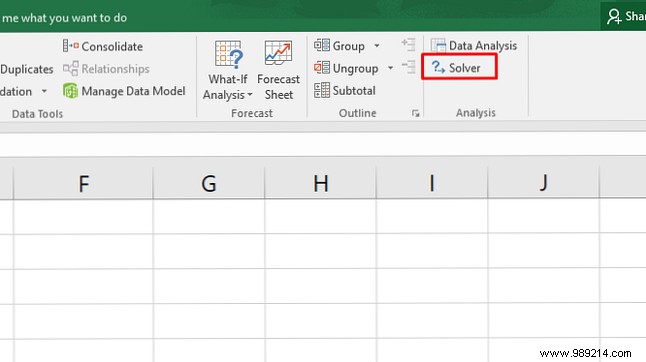Insert a Subtotal
Image resolution: width=646 pixels, height=362 pixels.
(344, 90)
